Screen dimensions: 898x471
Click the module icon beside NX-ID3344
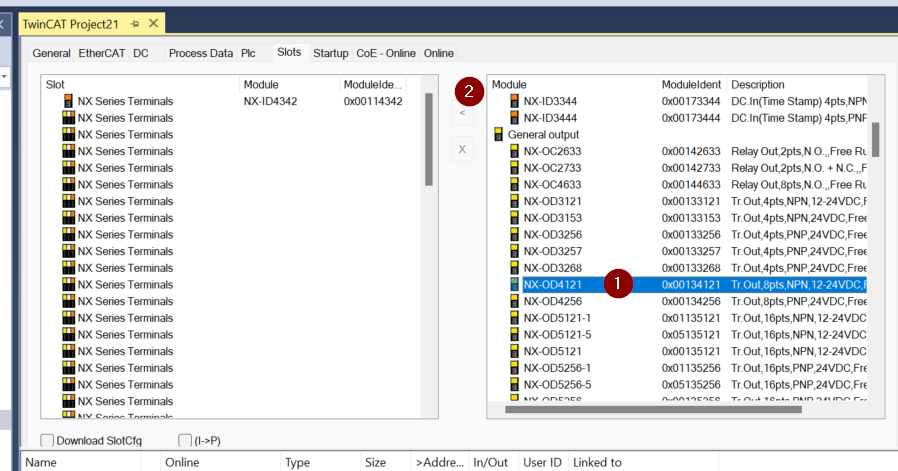[x=514, y=101]
